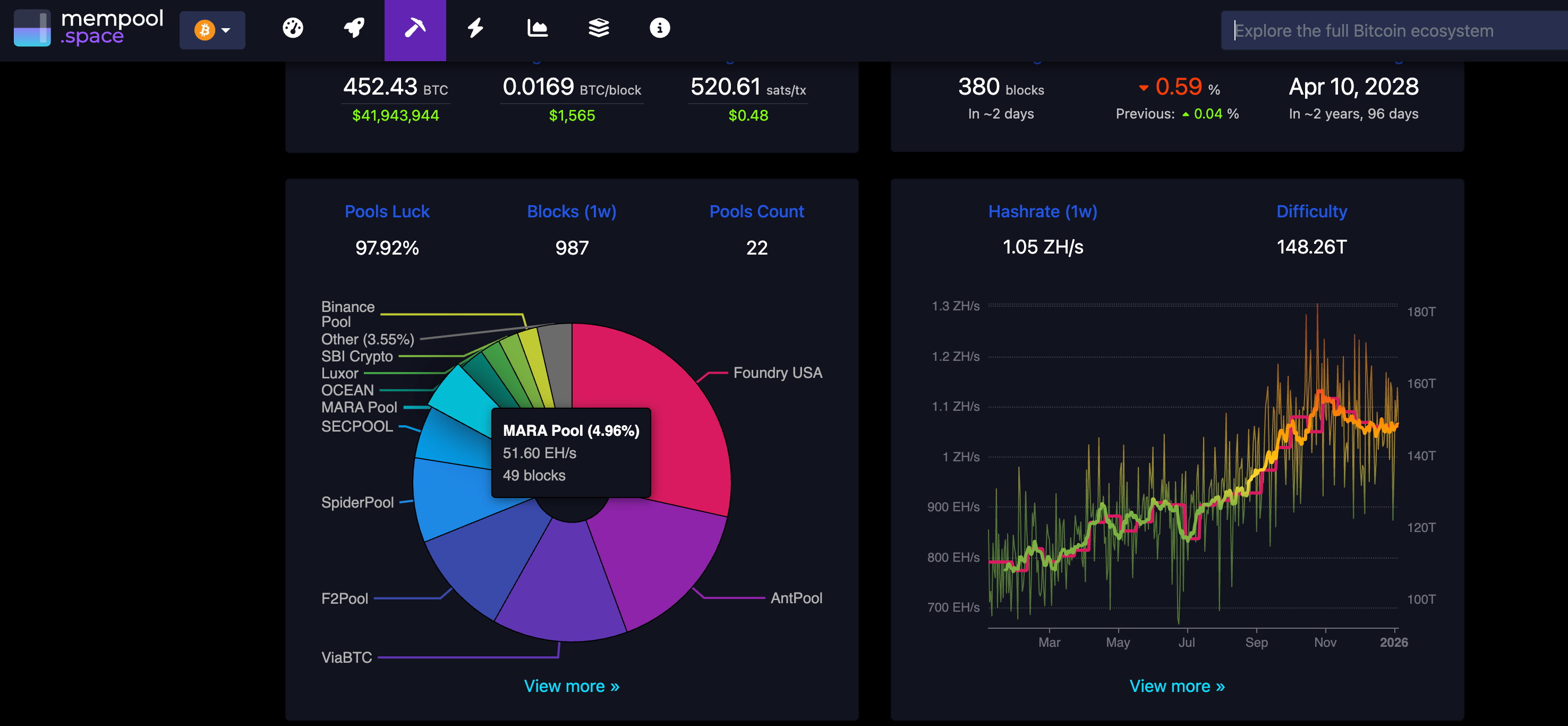Click the SpiderPool pie label
Viewport: 1568px width, 726px height.
(x=357, y=502)
